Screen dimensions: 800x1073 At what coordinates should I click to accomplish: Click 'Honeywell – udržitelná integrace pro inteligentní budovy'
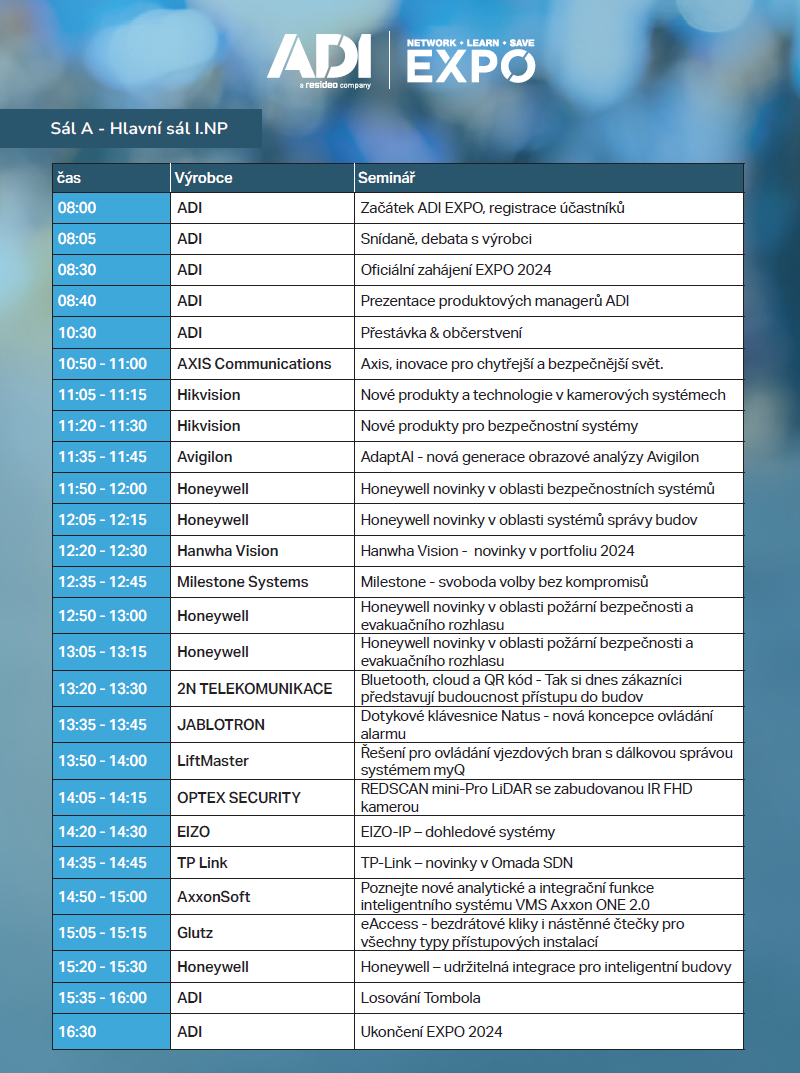click(x=546, y=967)
